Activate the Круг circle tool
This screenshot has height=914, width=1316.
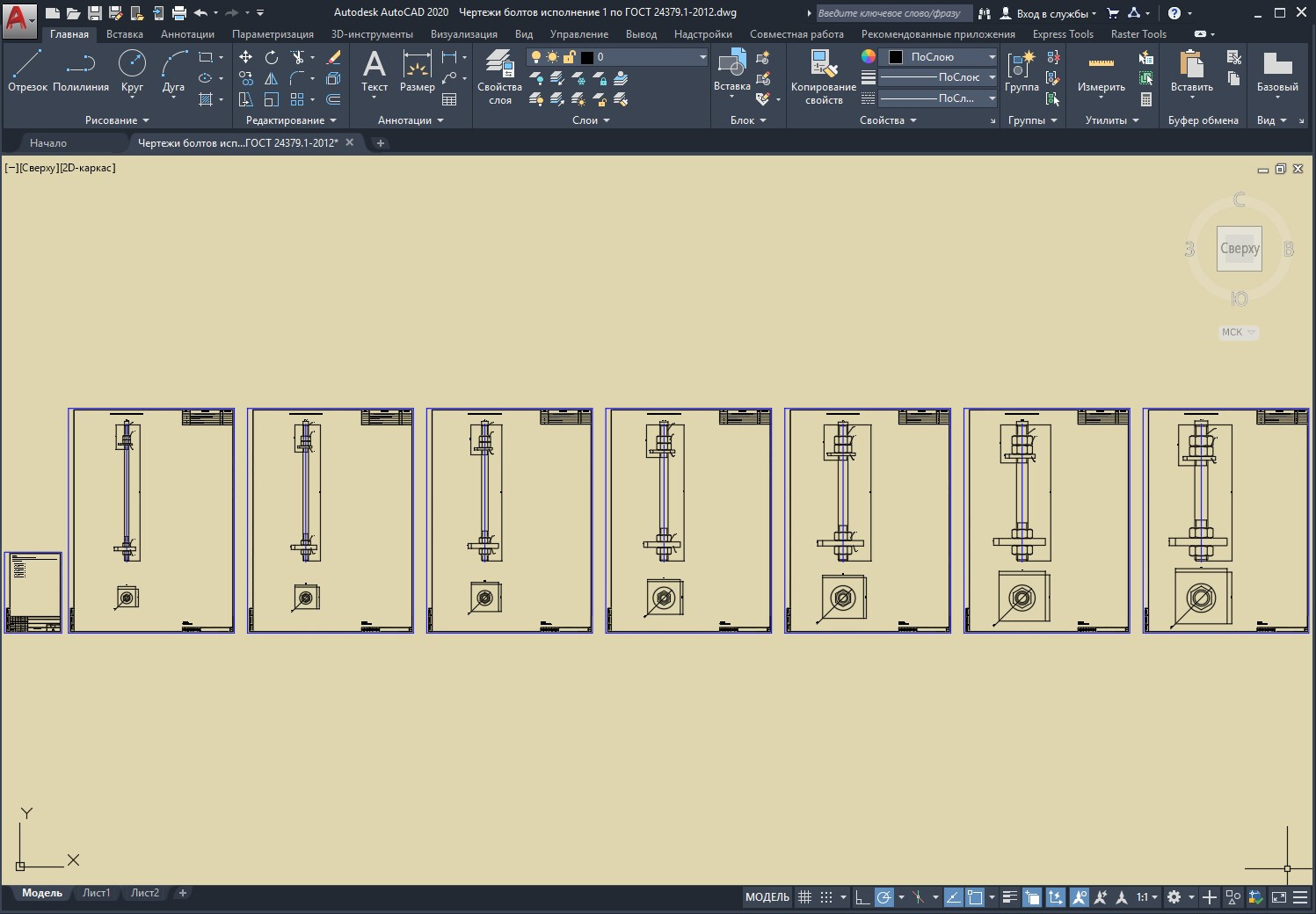pos(132,72)
